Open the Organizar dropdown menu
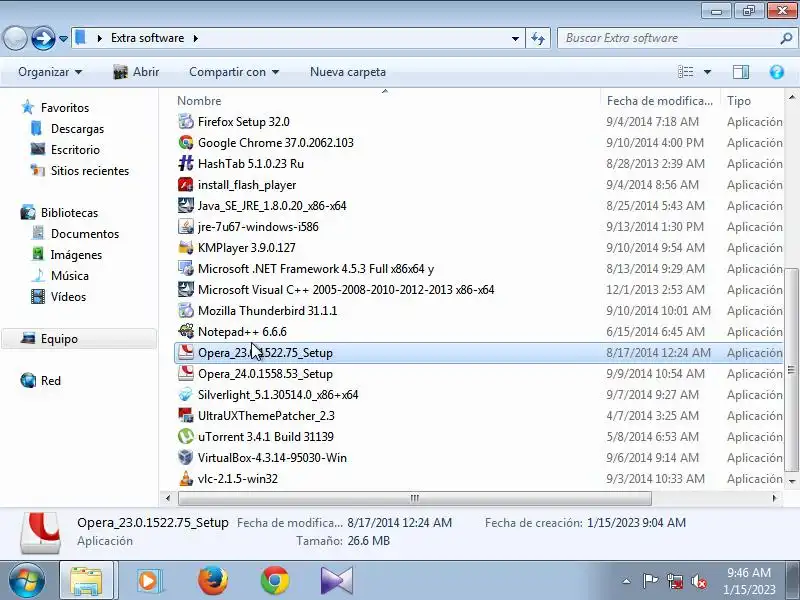800x600 pixels. [50, 72]
